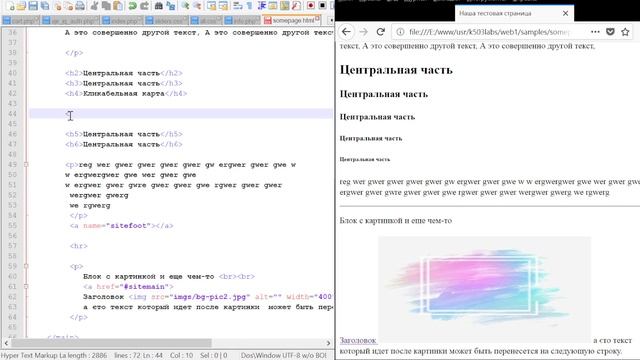
Task: Click the Start recording macro icon
Action: coord(311,6)
